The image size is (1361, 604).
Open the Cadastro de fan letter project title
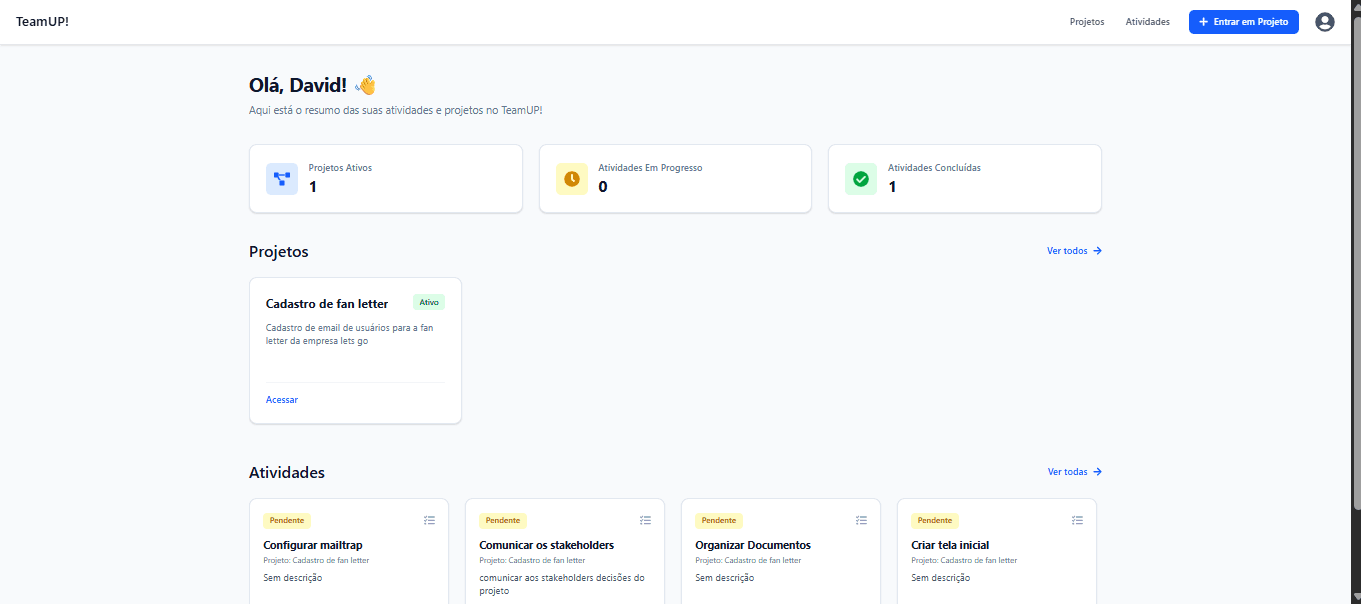pyautogui.click(x=327, y=304)
